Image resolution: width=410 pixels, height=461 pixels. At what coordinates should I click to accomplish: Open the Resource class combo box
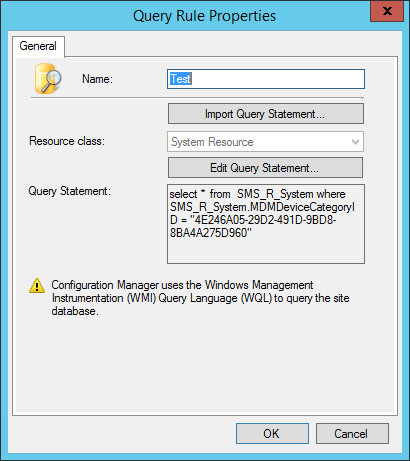point(265,142)
